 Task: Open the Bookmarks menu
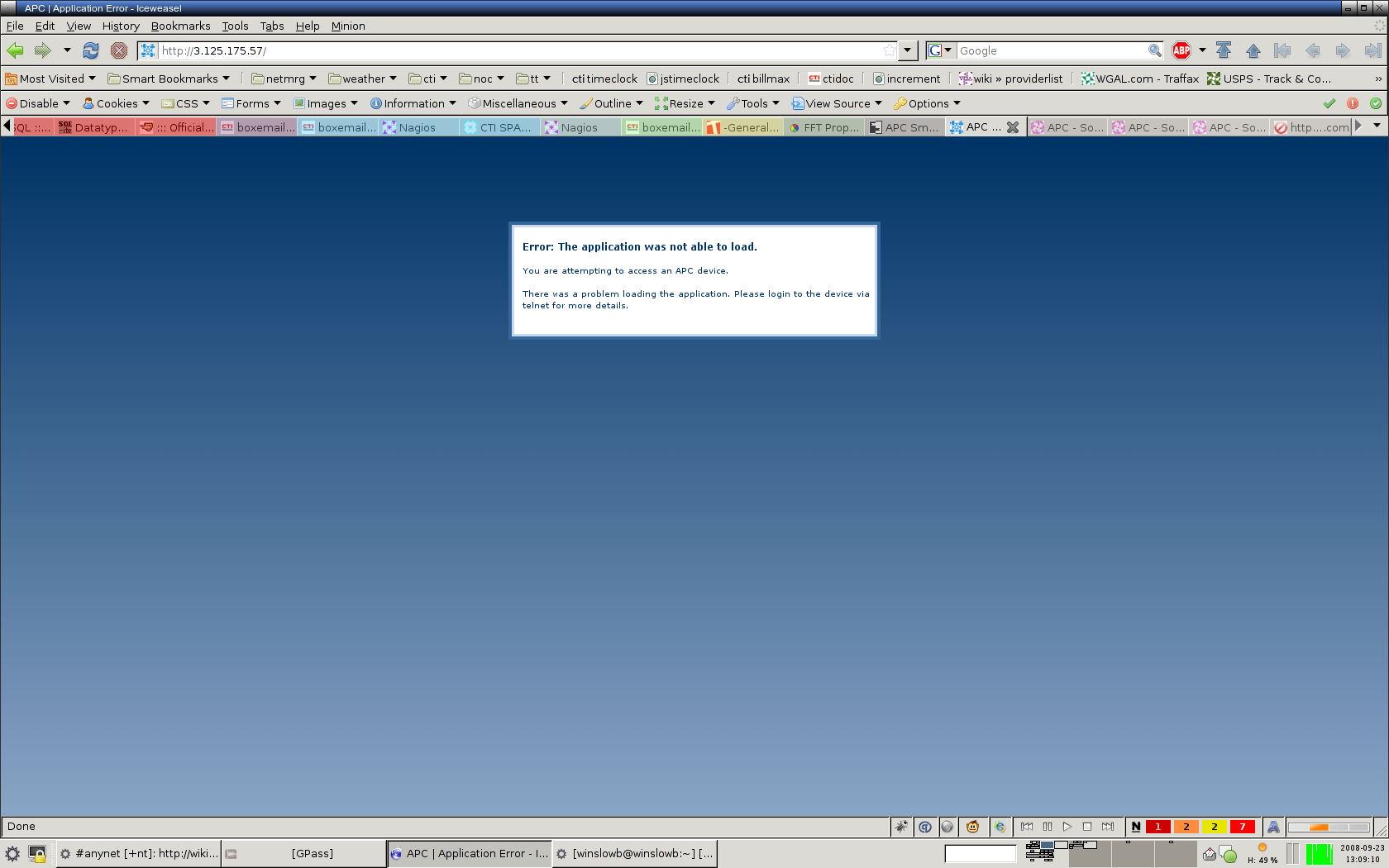(x=180, y=26)
